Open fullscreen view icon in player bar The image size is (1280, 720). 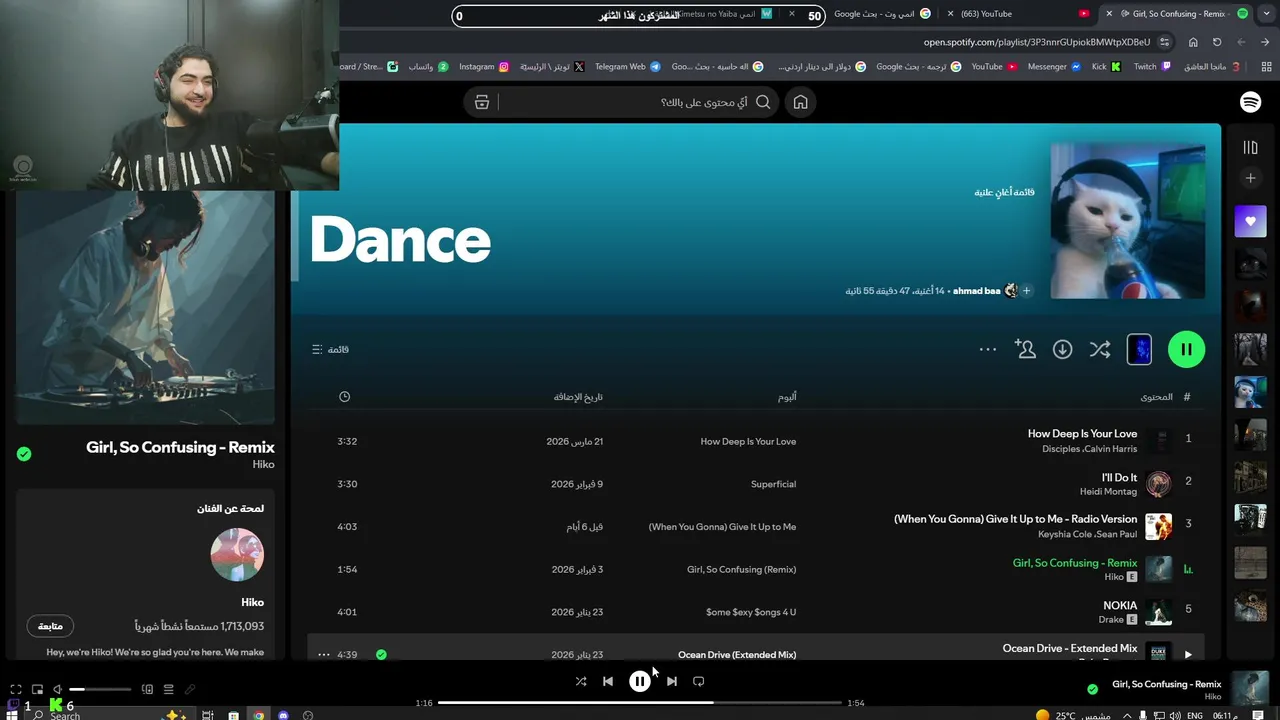coord(16,689)
